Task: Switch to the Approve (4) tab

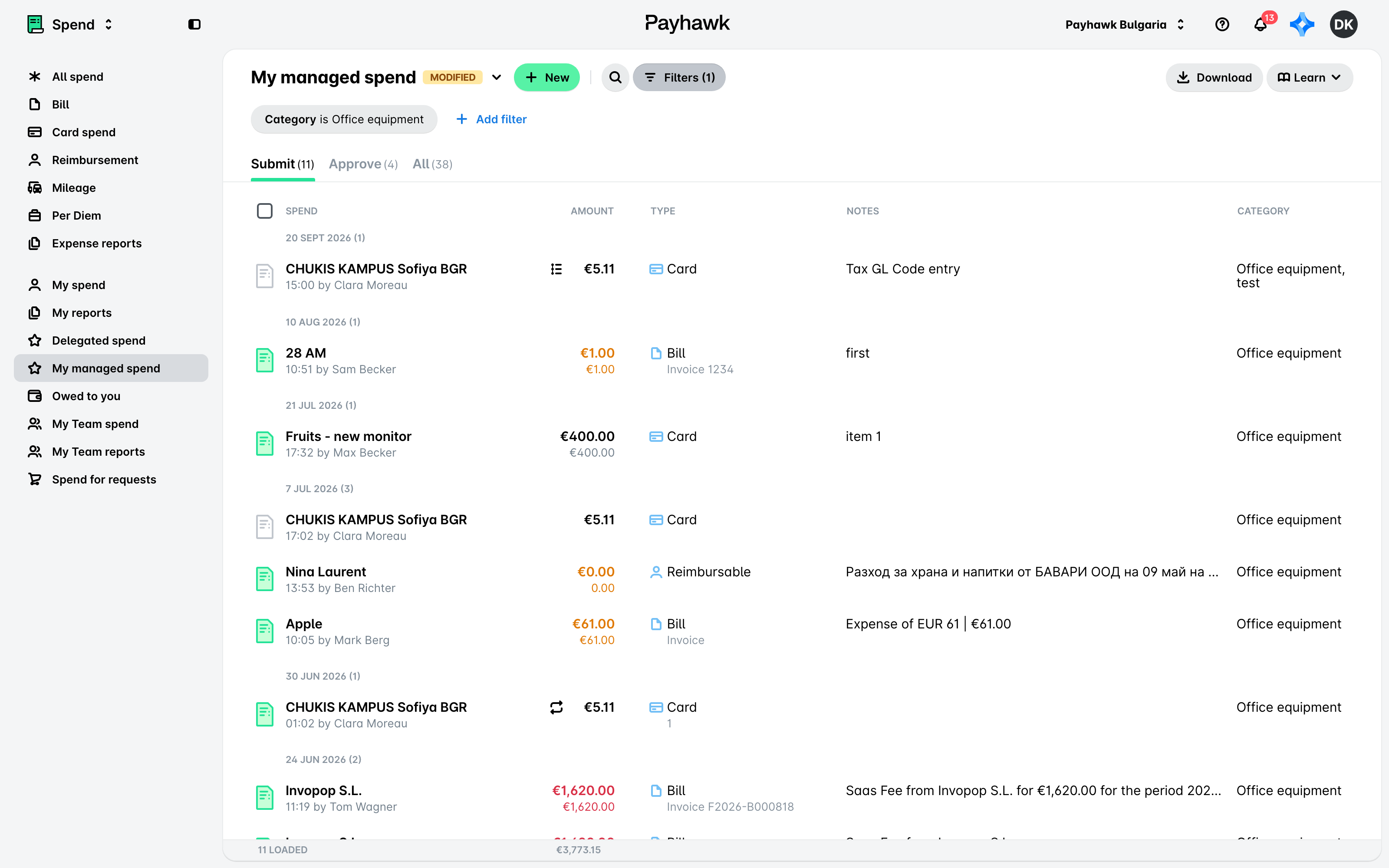Action: [x=363, y=164]
